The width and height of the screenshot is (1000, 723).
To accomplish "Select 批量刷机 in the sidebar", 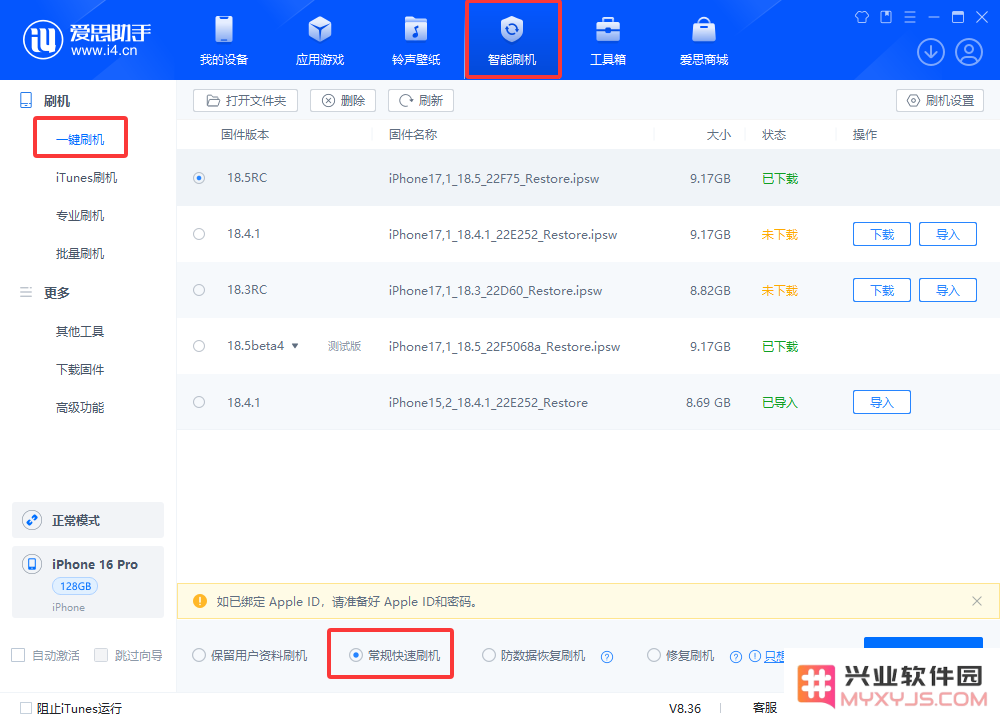I will [80, 254].
